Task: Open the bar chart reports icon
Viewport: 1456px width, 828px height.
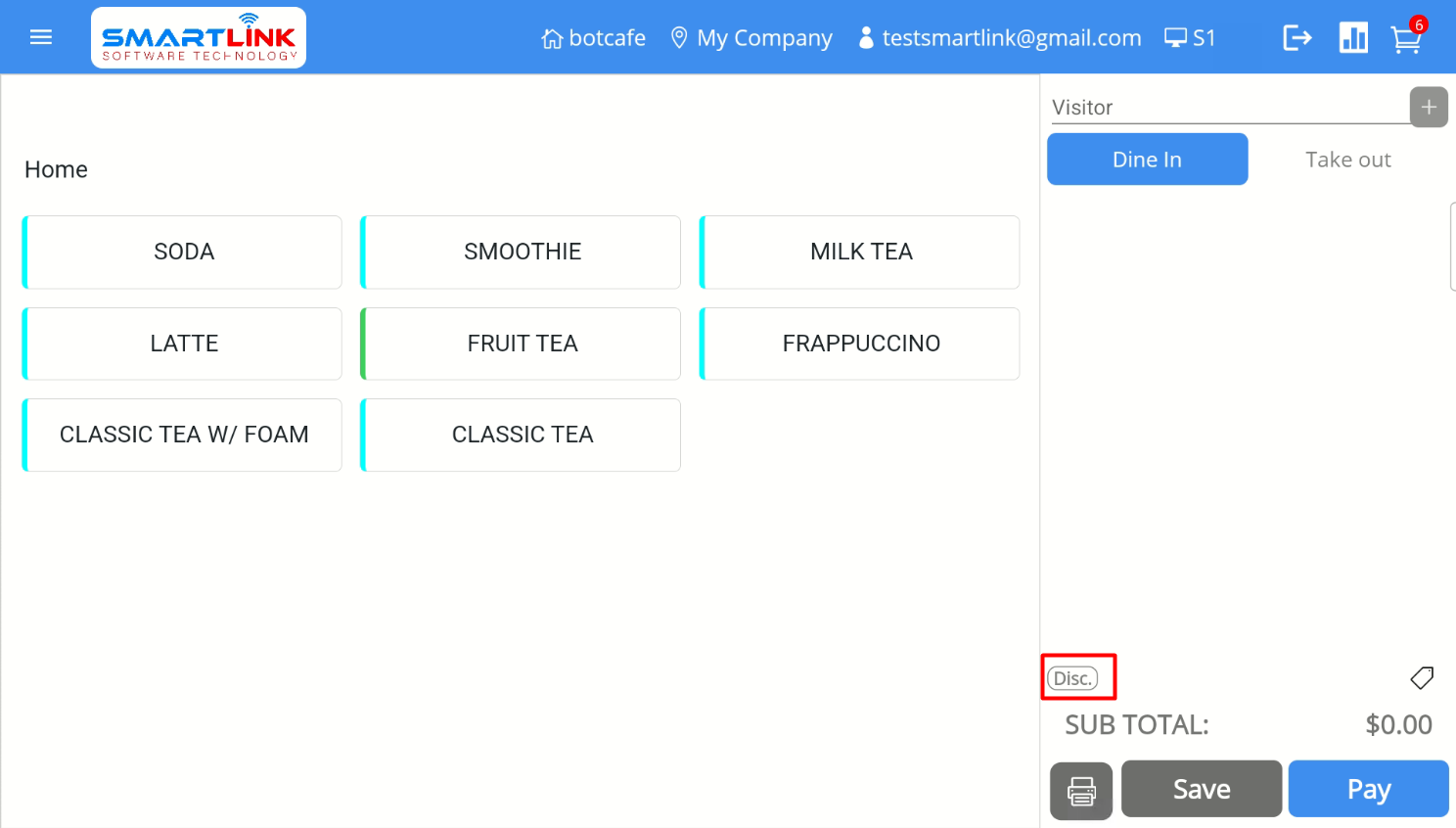Action: tap(1353, 38)
